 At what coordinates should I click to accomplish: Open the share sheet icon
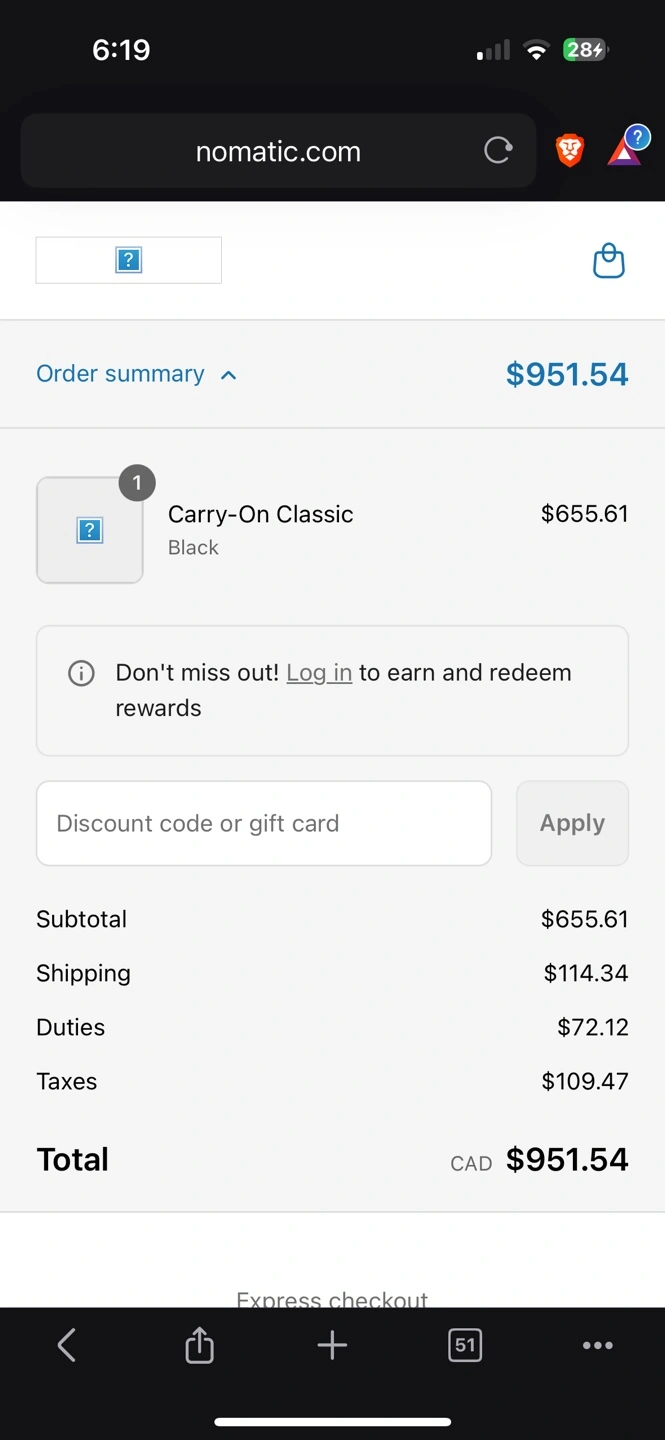tap(200, 1345)
